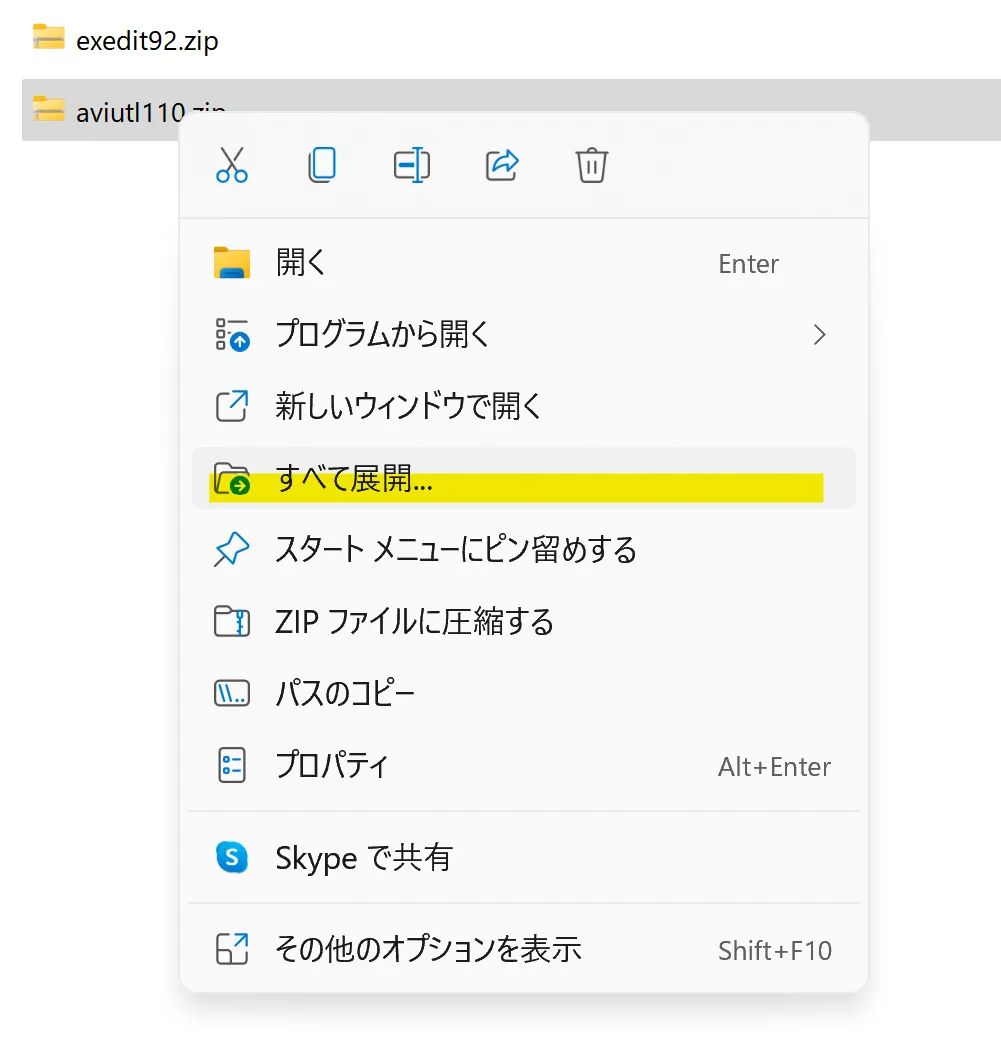The width and height of the screenshot is (1001, 1059).
Task: Click the zip compress folder icon
Action: [232, 621]
